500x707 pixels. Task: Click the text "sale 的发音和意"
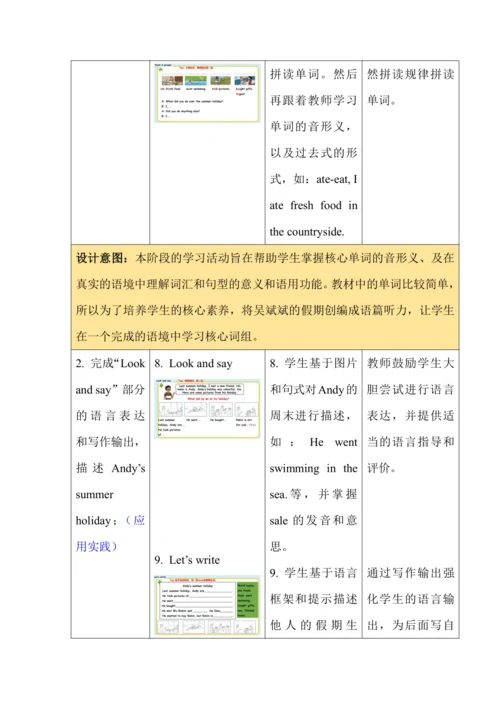click(x=313, y=520)
